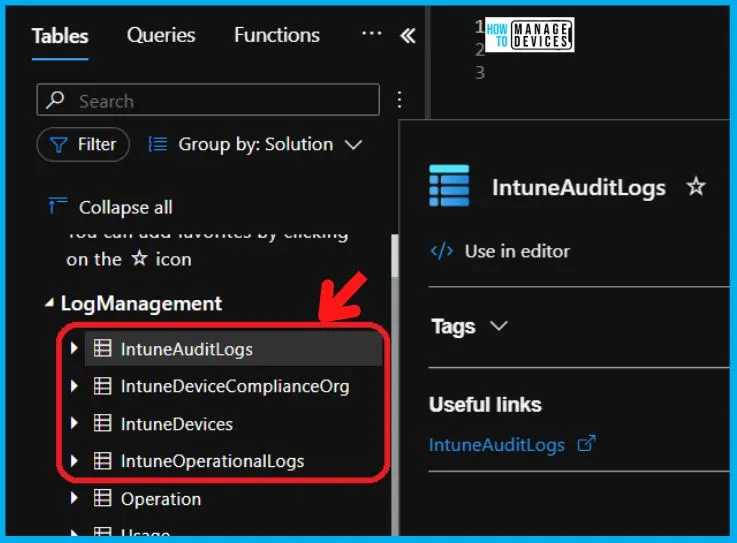Click the tables list scrollbar
This screenshot has height=543, width=737.
[395, 255]
